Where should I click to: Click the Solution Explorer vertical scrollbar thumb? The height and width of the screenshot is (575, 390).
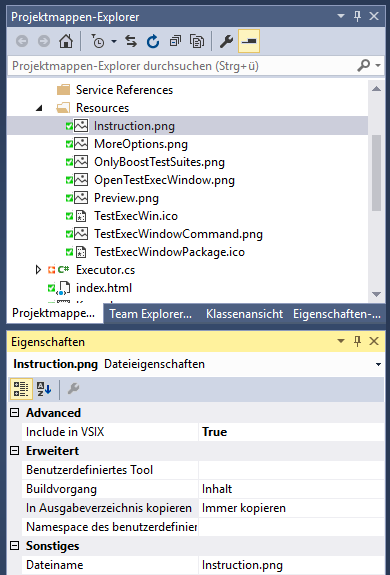376,173
